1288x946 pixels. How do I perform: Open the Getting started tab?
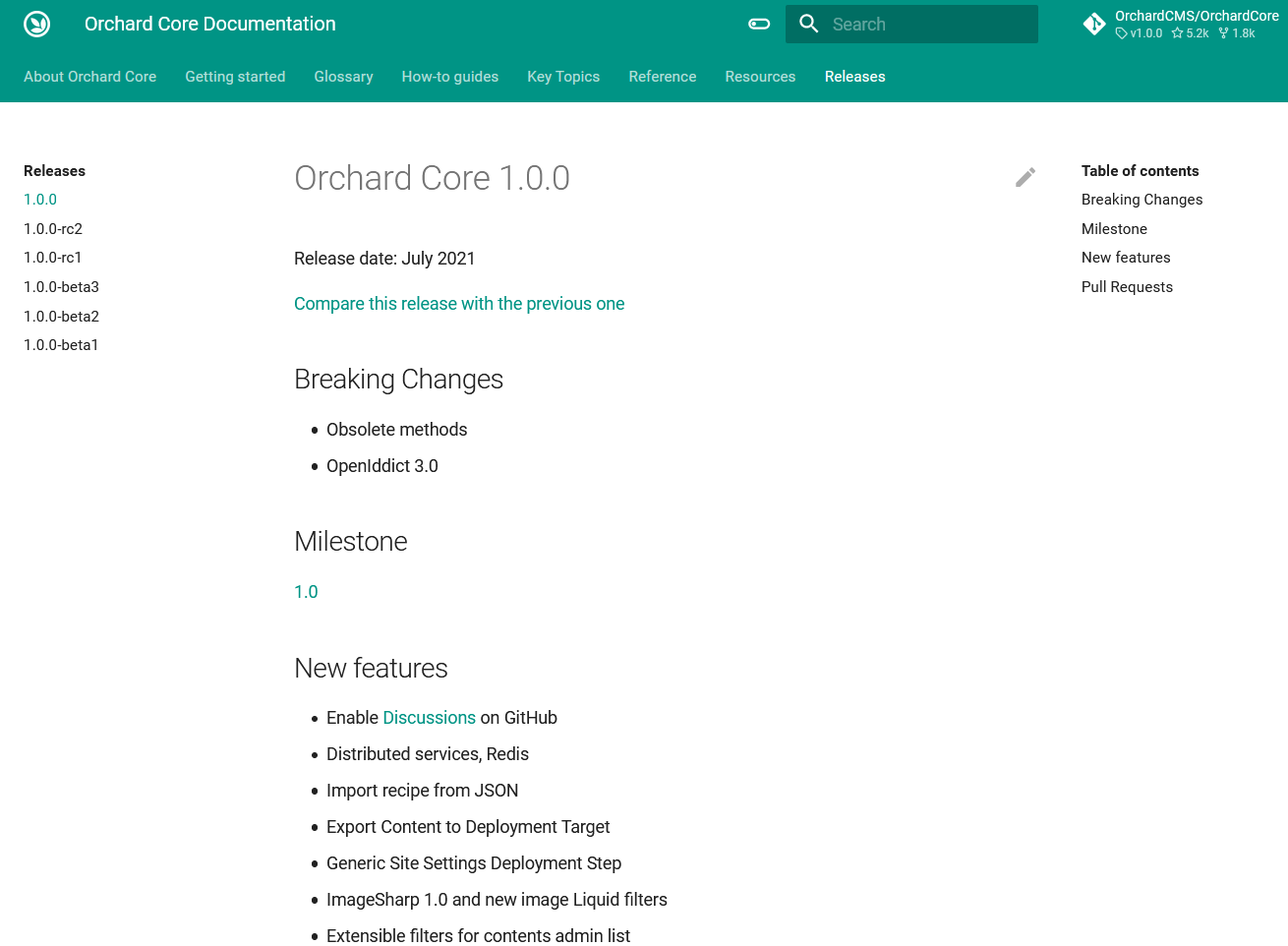pos(235,77)
